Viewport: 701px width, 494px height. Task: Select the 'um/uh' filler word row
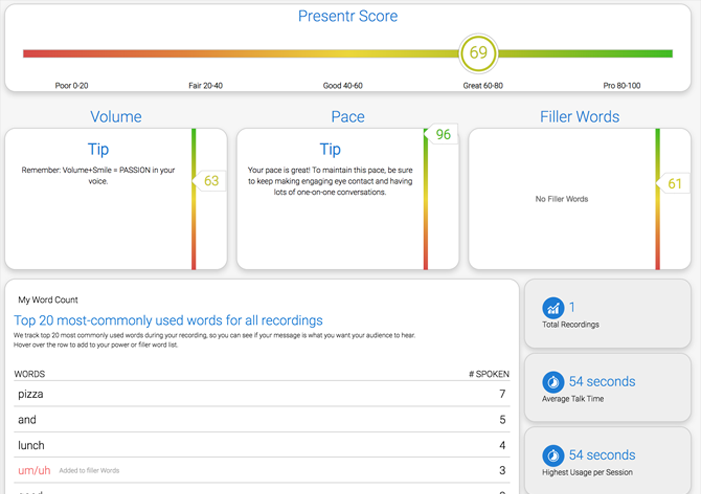[262, 470]
